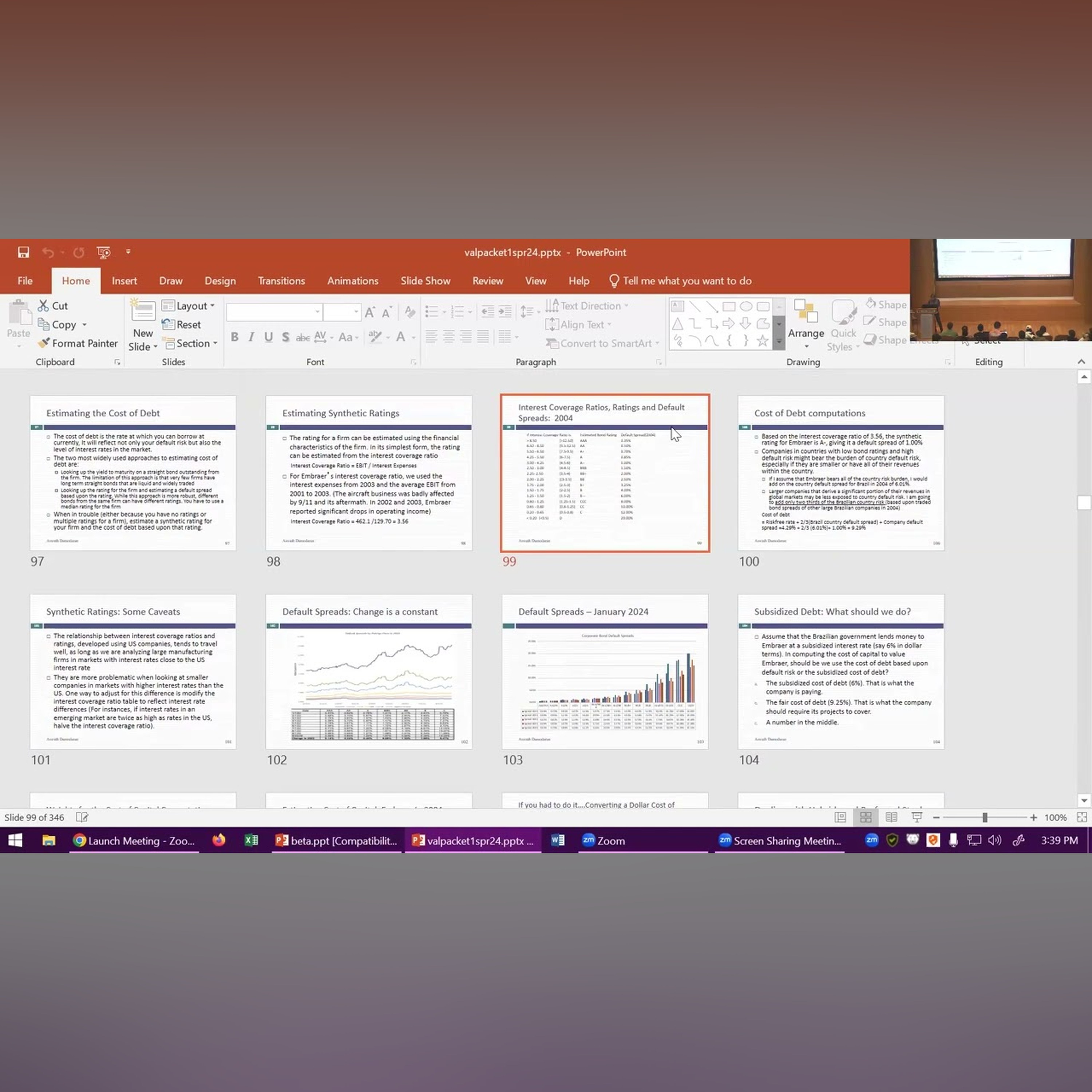Switch to the Transitions tab
The height and width of the screenshot is (1092, 1092).
(281, 281)
